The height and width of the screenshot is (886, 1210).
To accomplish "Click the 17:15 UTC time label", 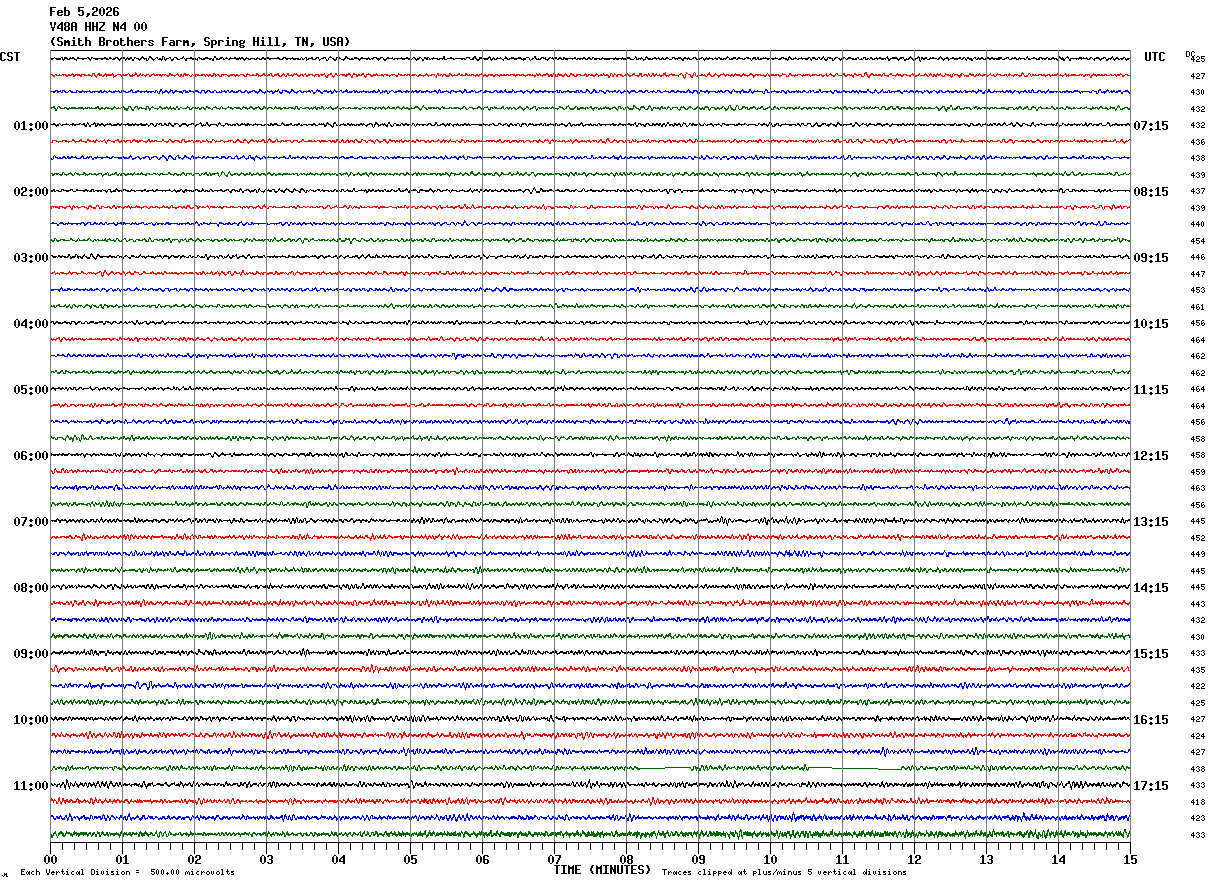I will (x=1151, y=786).
